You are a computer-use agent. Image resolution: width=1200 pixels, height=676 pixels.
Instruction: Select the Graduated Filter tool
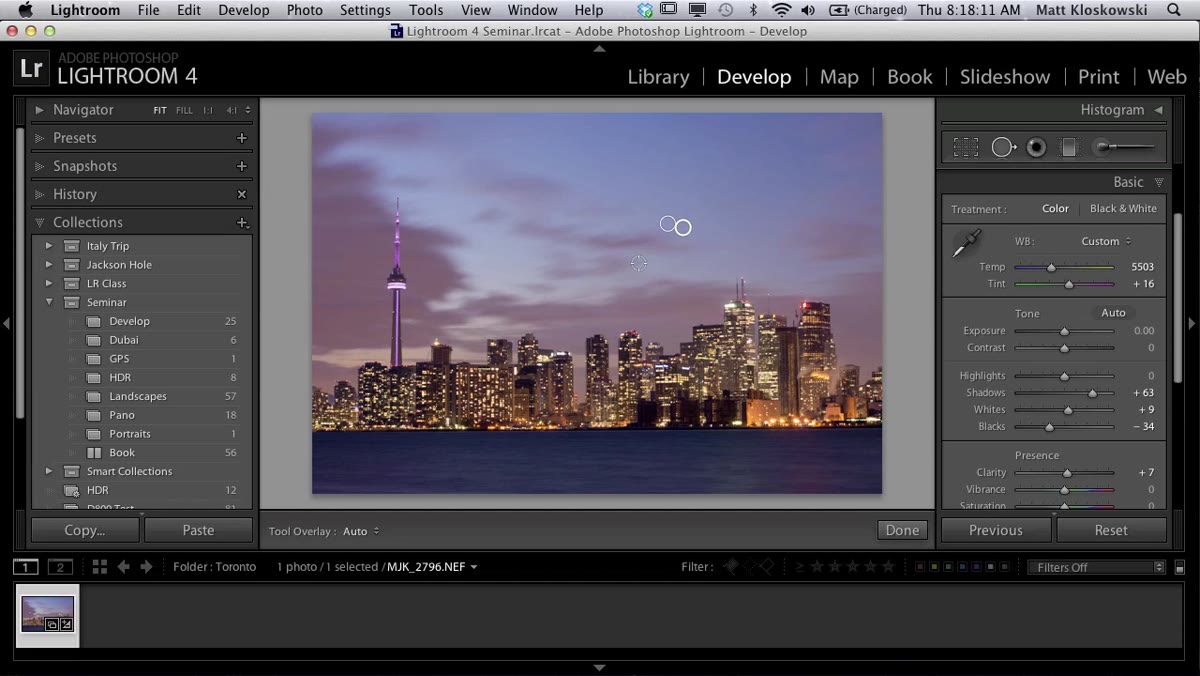pyautogui.click(x=1069, y=147)
